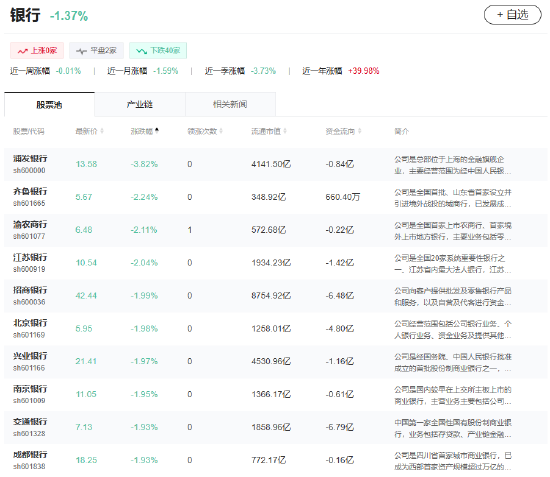550x477 pixels.
Task: Open 北京银行 stock link
Action: [30, 323]
